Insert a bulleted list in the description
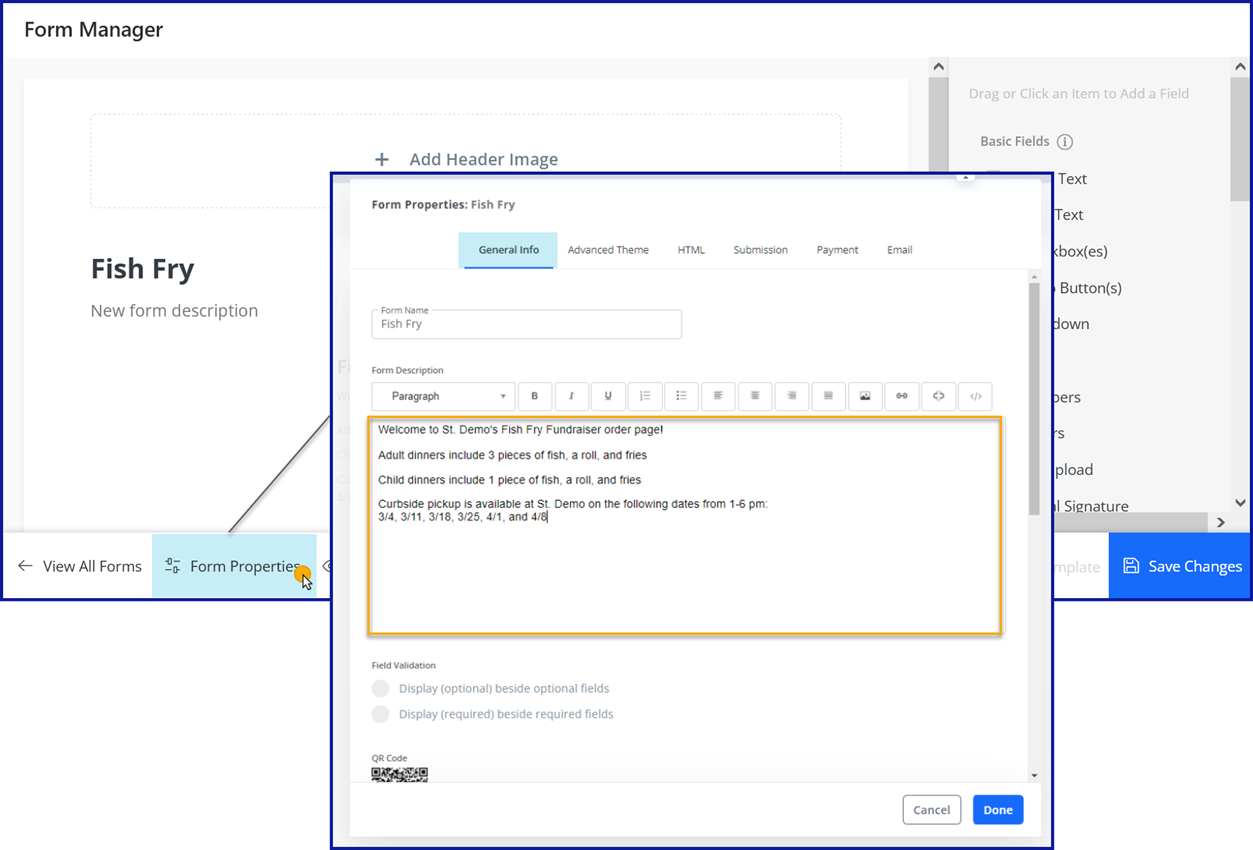The image size is (1253, 850). tap(681, 396)
